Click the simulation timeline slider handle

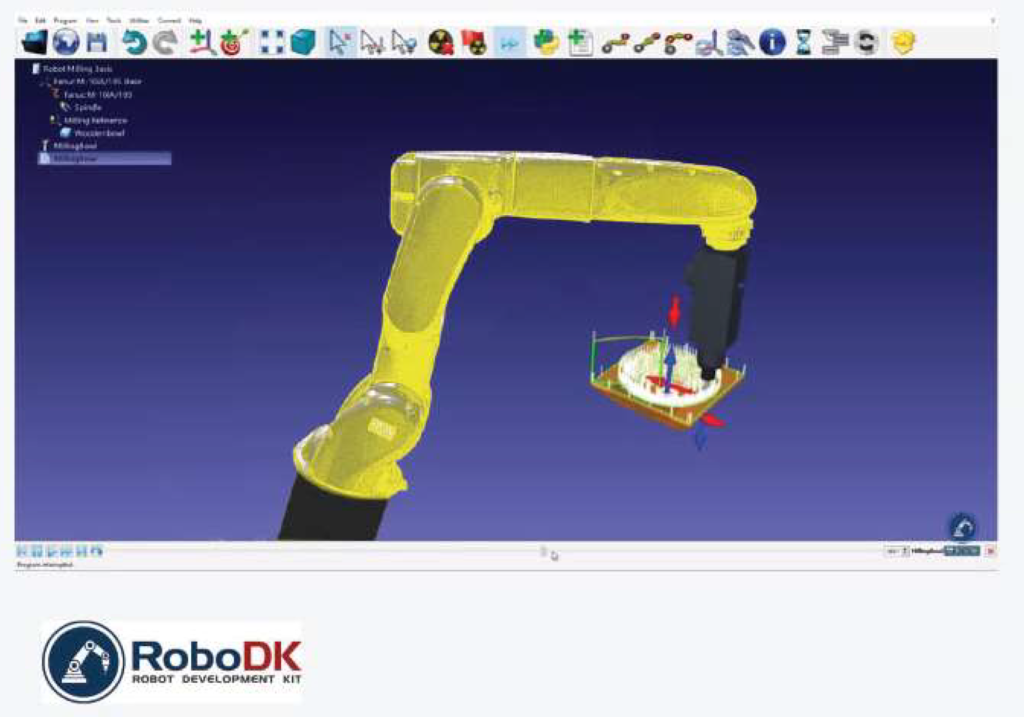click(543, 552)
